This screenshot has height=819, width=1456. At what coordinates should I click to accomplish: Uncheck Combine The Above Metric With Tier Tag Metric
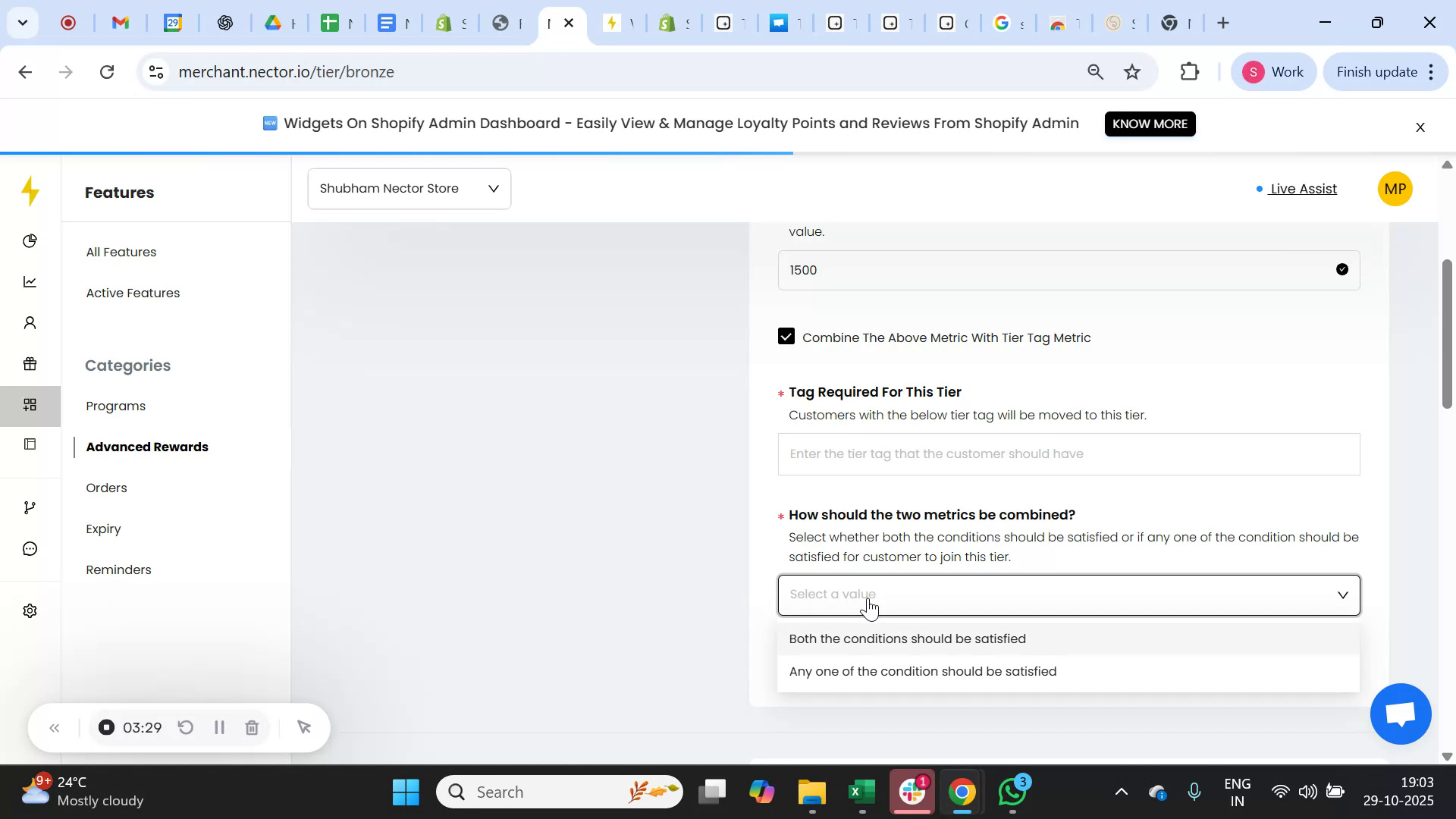(786, 337)
